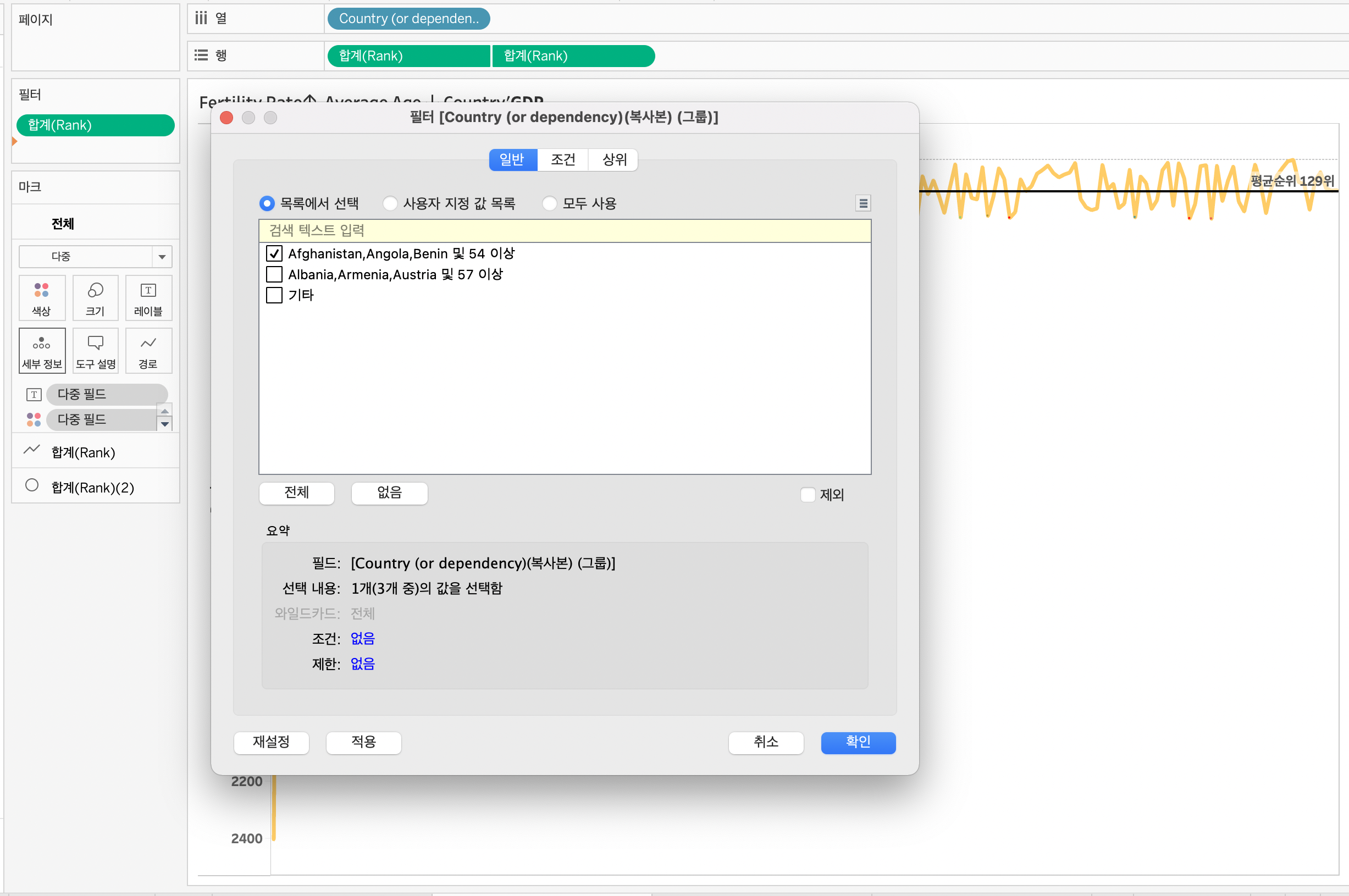This screenshot has width=1349, height=896.
Task: Expand the 합계(Rank)(2) marks section
Action: pos(92,487)
